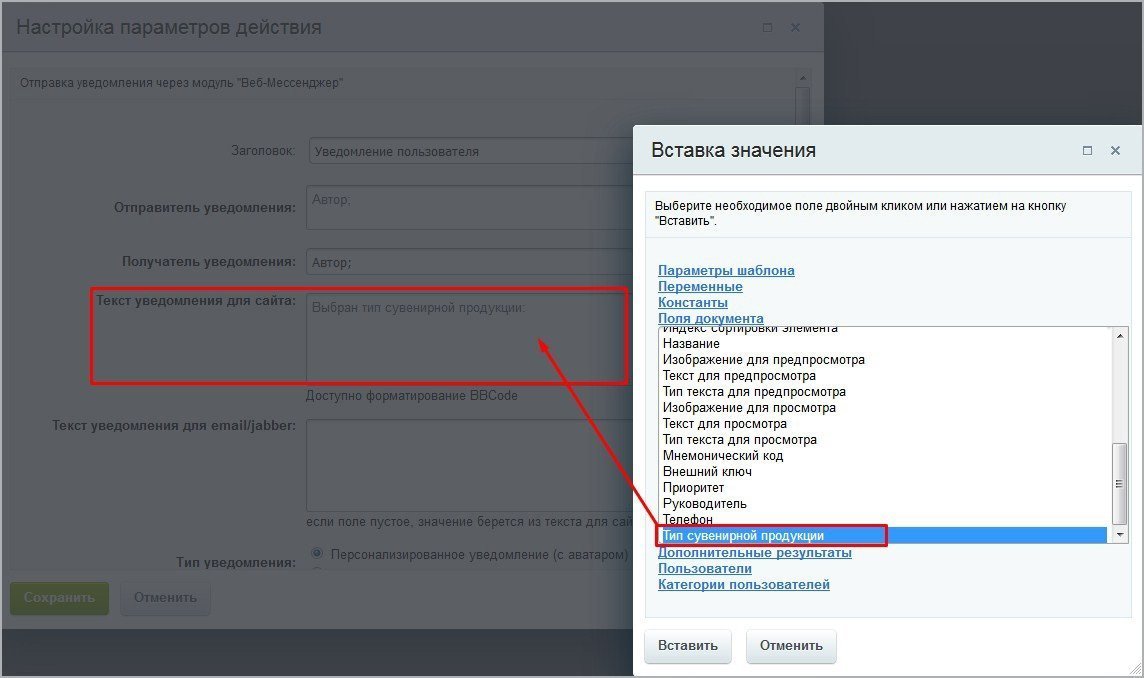Expand the Параметры шаблона section
Viewport: 1144px width, 678px height.
click(726, 270)
